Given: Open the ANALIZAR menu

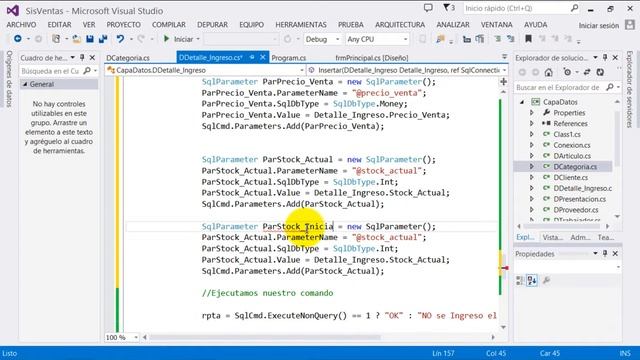Looking at the screenshot, I should pyautogui.click(x=453, y=25).
